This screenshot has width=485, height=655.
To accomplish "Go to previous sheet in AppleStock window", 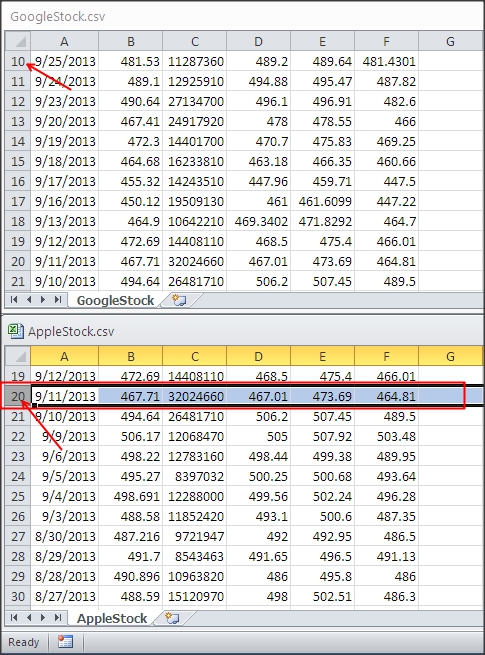I will (29, 617).
